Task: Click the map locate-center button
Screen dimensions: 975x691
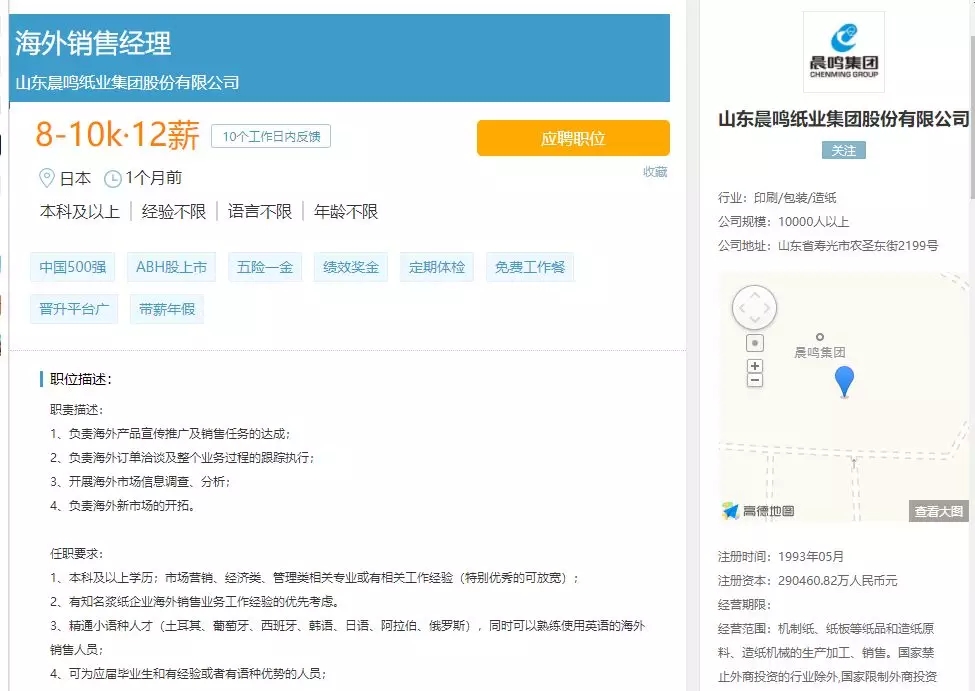Action: [x=755, y=343]
